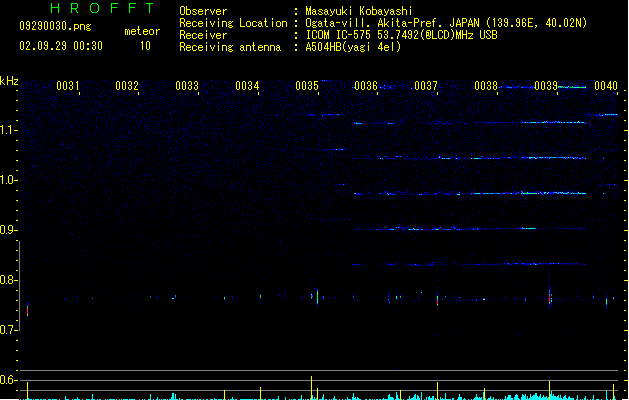This screenshot has height=400, width=629.
Task: Click the Receiver label
Action: pyautogui.click(x=203, y=35)
